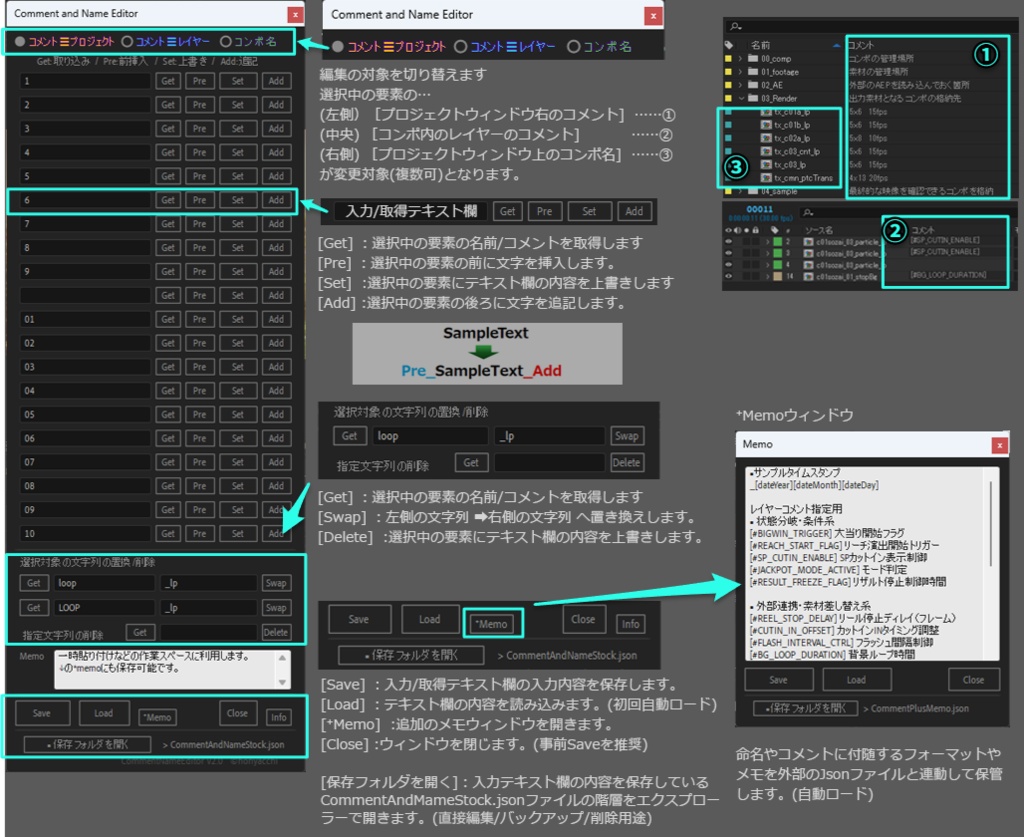Hide timeline layer 14 with its eye toggle
The image size is (1024, 837).
729,277
